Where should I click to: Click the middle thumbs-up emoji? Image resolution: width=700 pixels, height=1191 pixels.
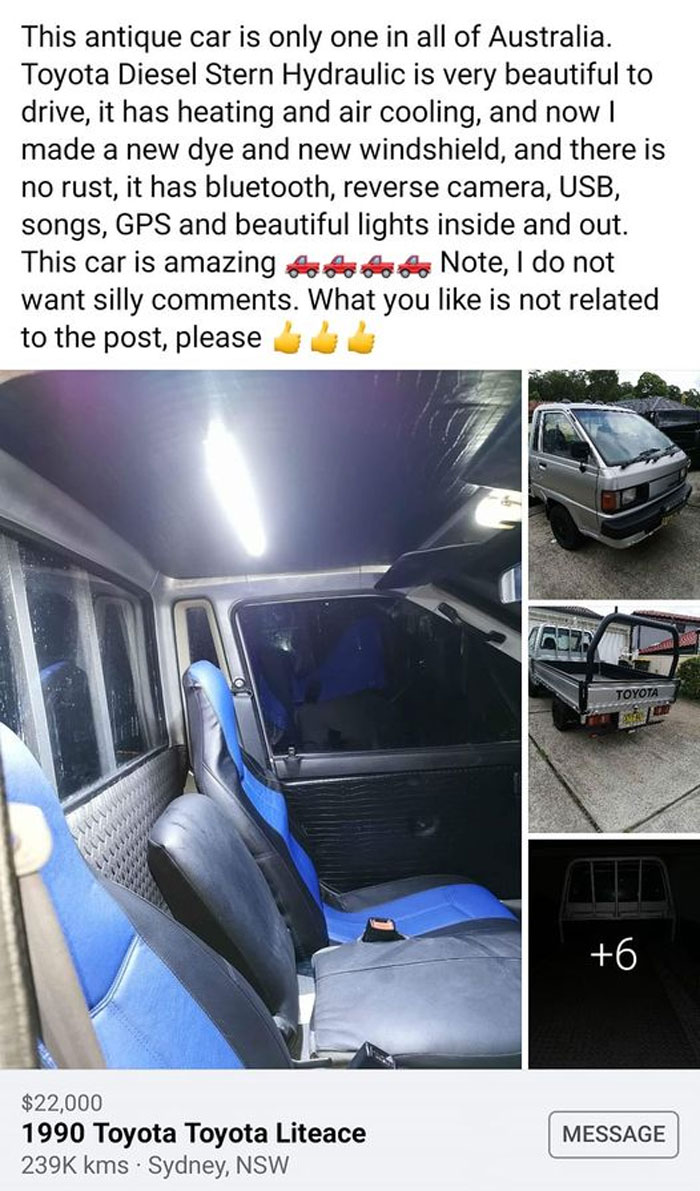(x=324, y=338)
